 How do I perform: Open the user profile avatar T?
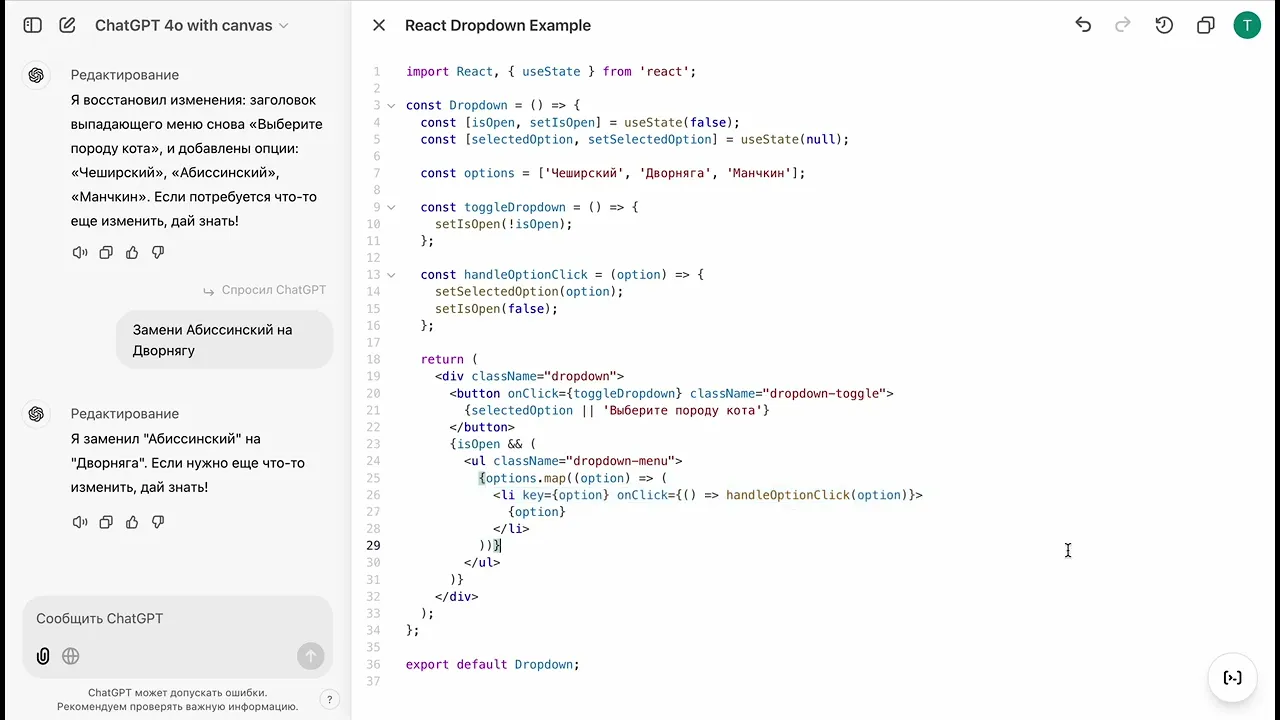[1247, 25]
